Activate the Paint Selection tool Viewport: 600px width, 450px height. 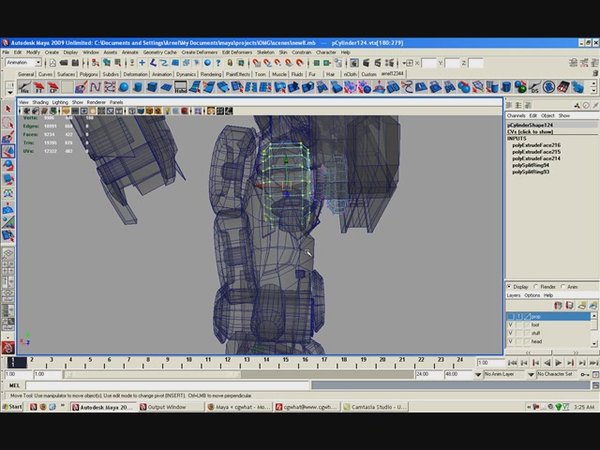pyautogui.click(x=8, y=139)
